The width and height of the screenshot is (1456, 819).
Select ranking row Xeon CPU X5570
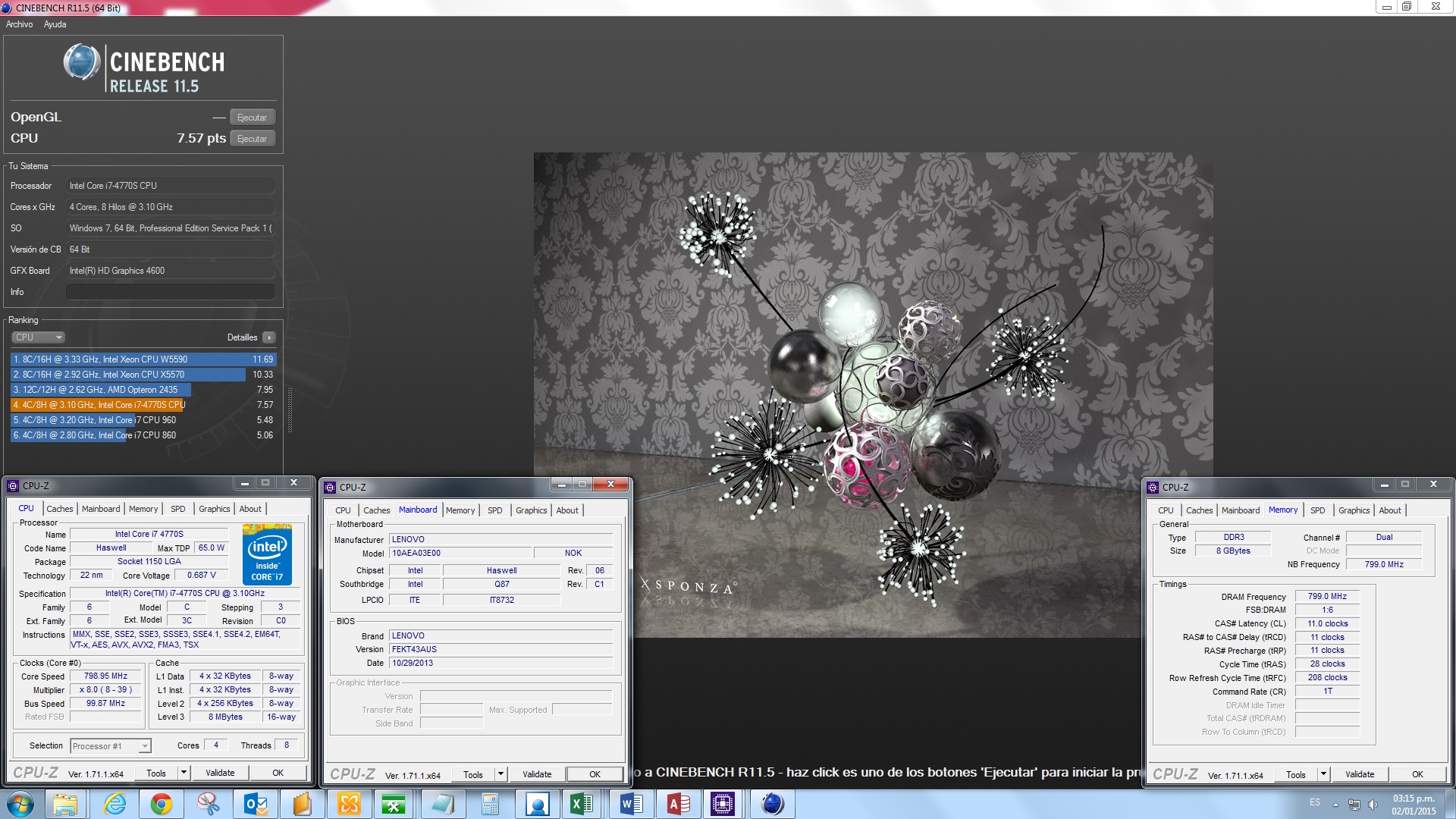coord(143,375)
